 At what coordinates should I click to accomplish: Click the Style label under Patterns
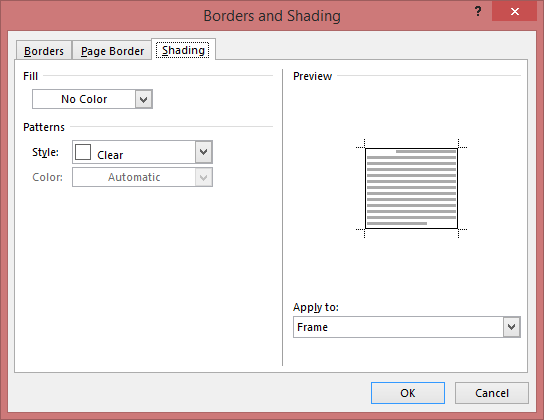[45, 152]
